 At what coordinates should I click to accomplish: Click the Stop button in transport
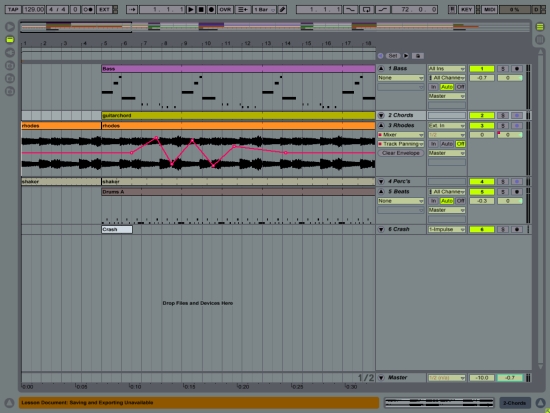[x=201, y=9]
